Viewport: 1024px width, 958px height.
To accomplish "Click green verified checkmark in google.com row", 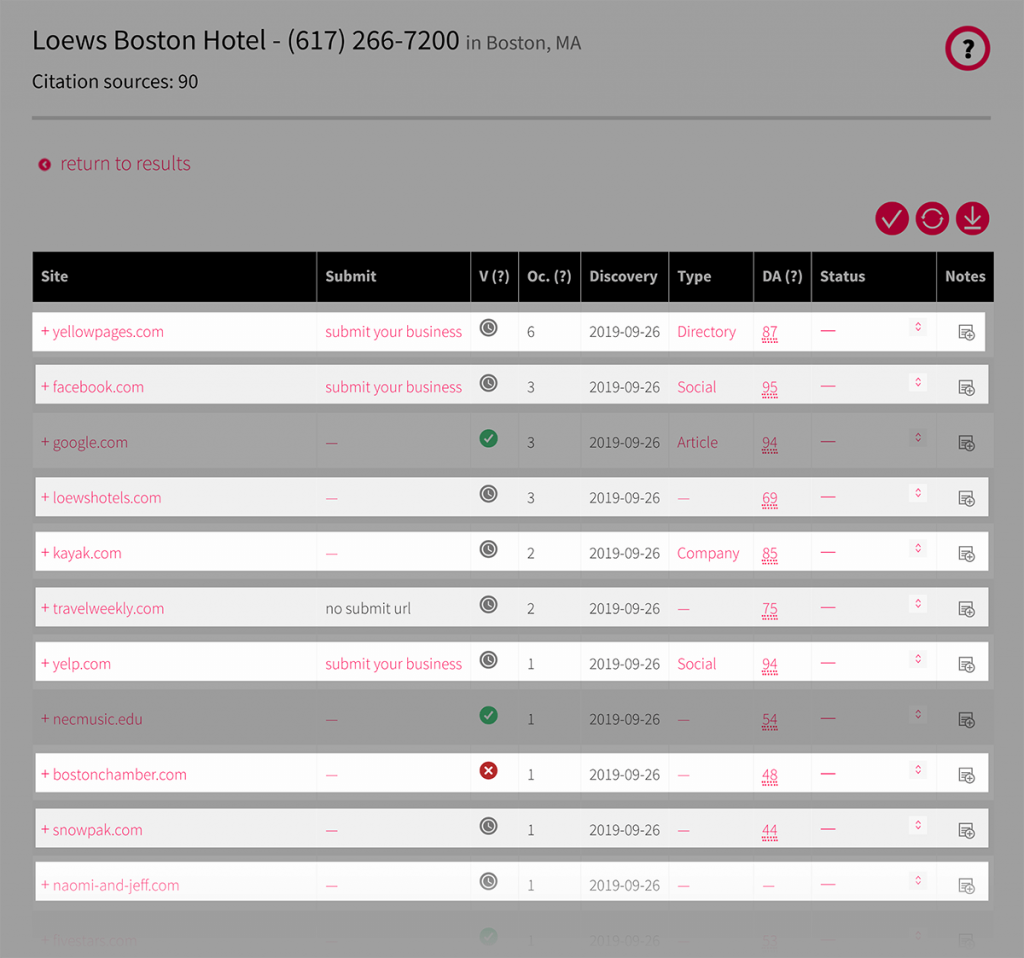I will point(488,439).
